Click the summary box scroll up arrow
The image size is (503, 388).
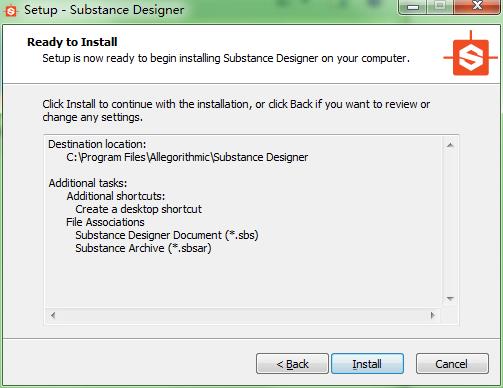click(450, 145)
